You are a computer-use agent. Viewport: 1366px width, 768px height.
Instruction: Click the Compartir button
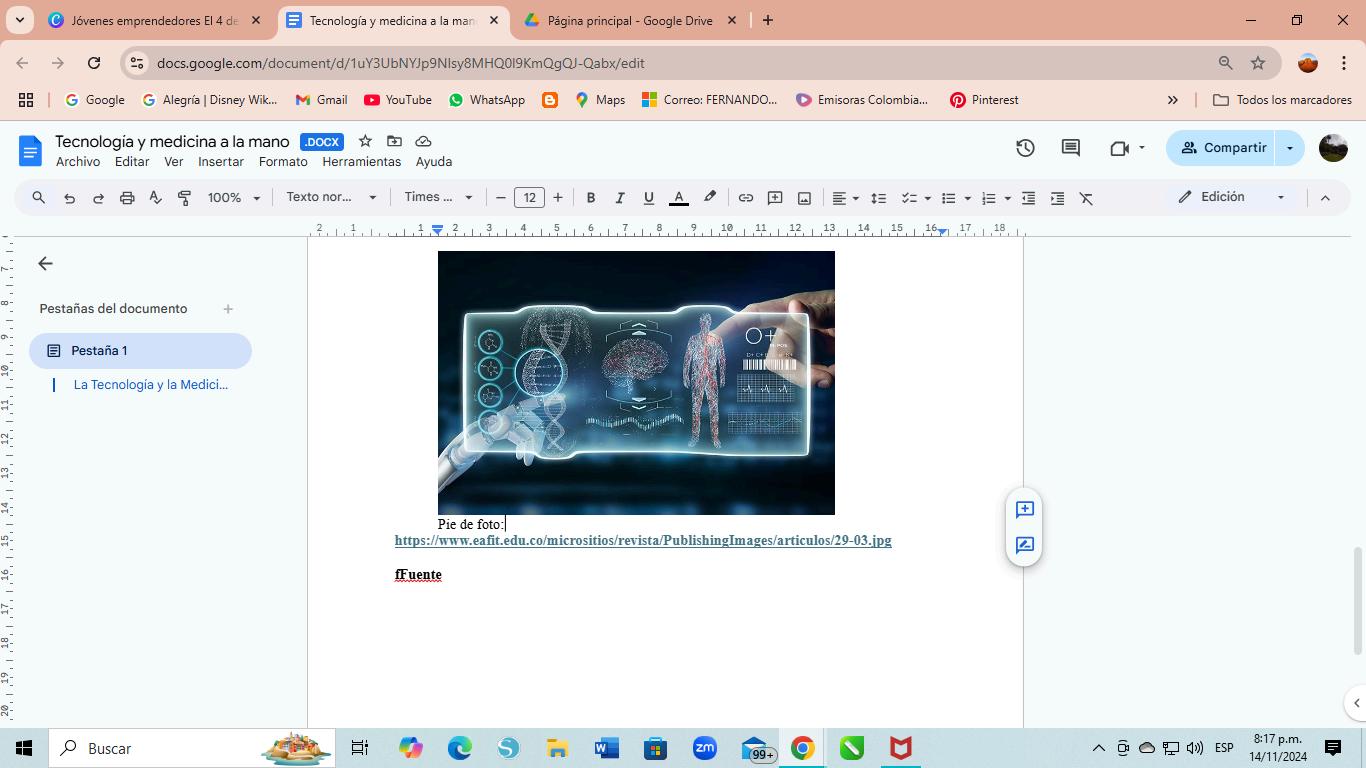[x=1223, y=148]
